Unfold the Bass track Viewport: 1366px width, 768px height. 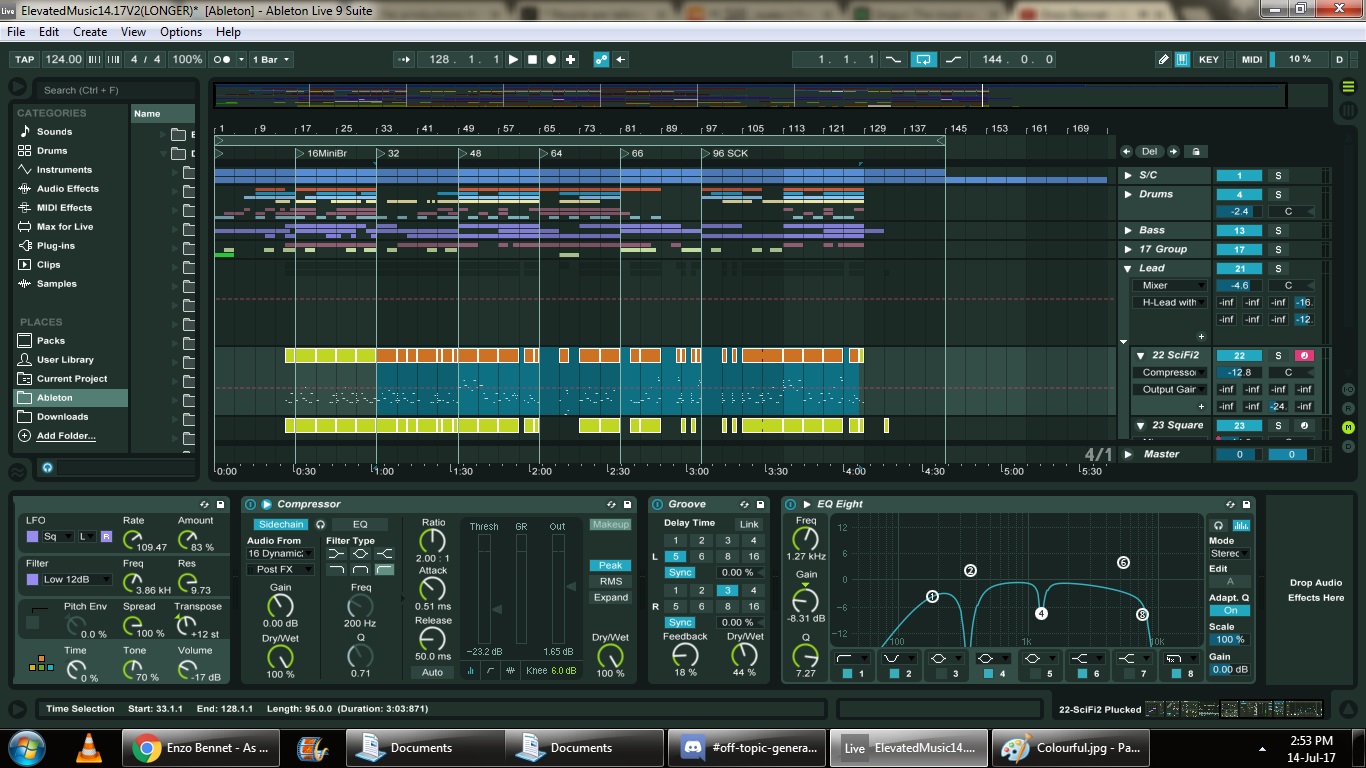click(x=1128, y=231)
